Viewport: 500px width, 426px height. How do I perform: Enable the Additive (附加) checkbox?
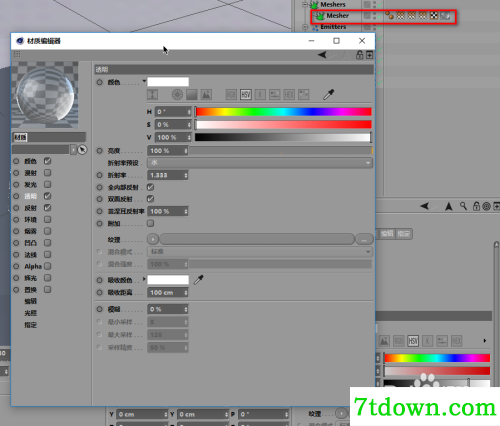(x=150, y=223)
